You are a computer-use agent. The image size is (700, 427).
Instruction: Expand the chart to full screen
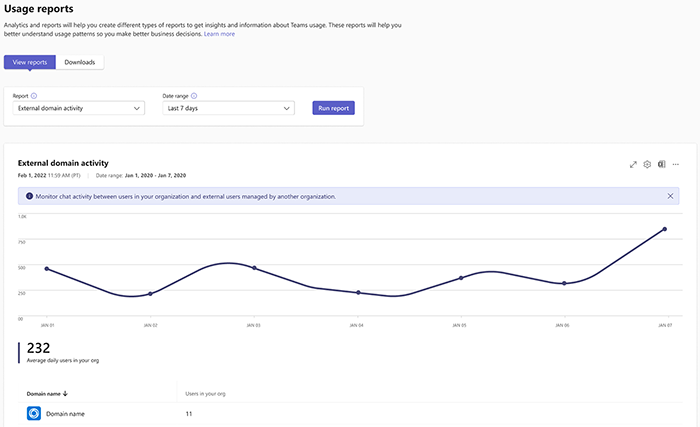tap(633, 165)
